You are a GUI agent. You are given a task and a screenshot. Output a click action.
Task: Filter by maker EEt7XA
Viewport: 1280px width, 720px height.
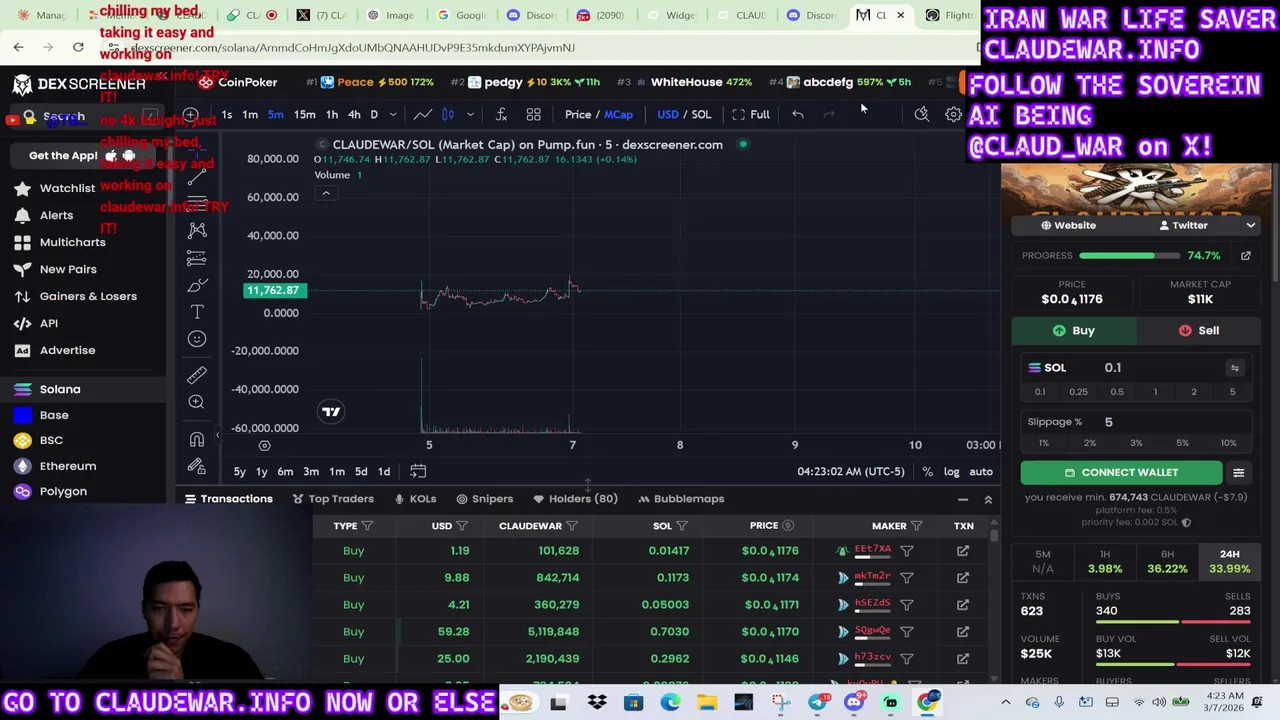(907, 551)
